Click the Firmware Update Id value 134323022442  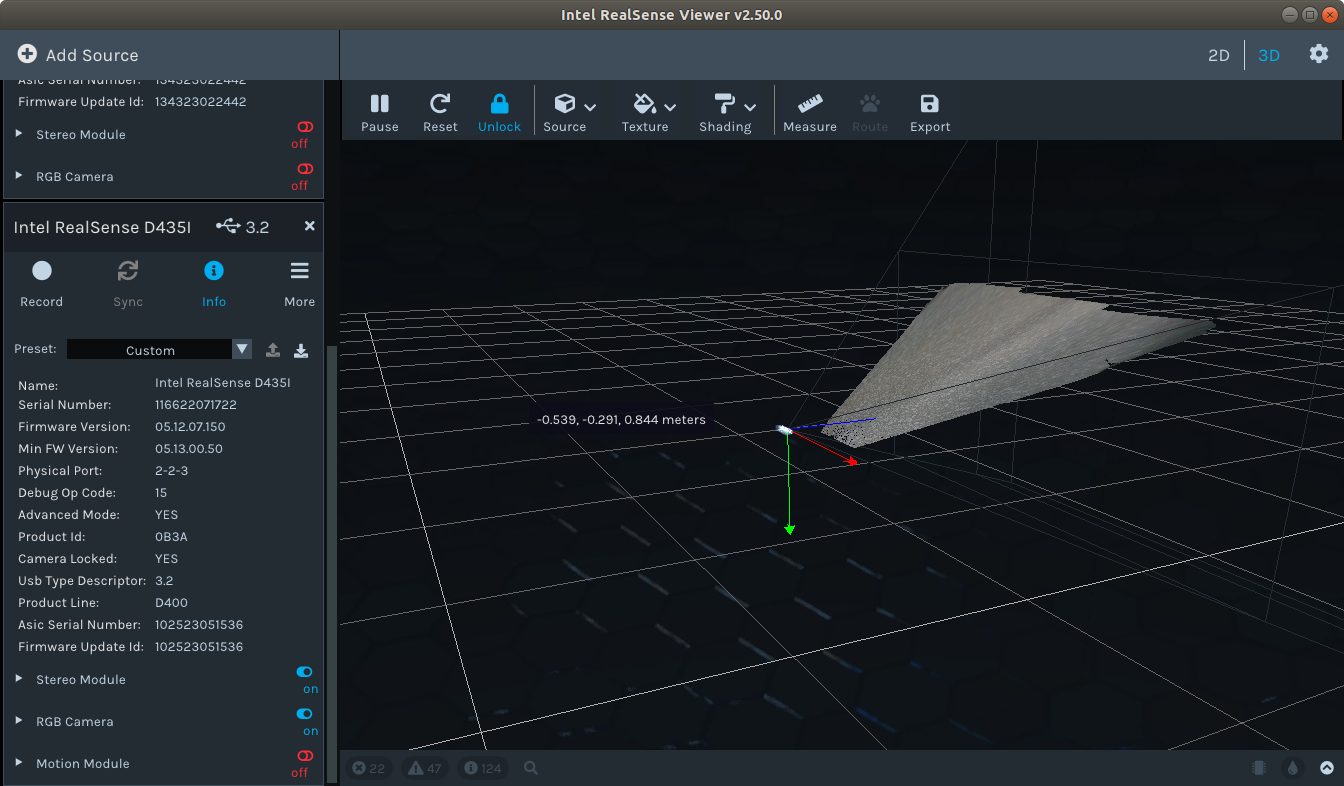click(x=200, y=102)
